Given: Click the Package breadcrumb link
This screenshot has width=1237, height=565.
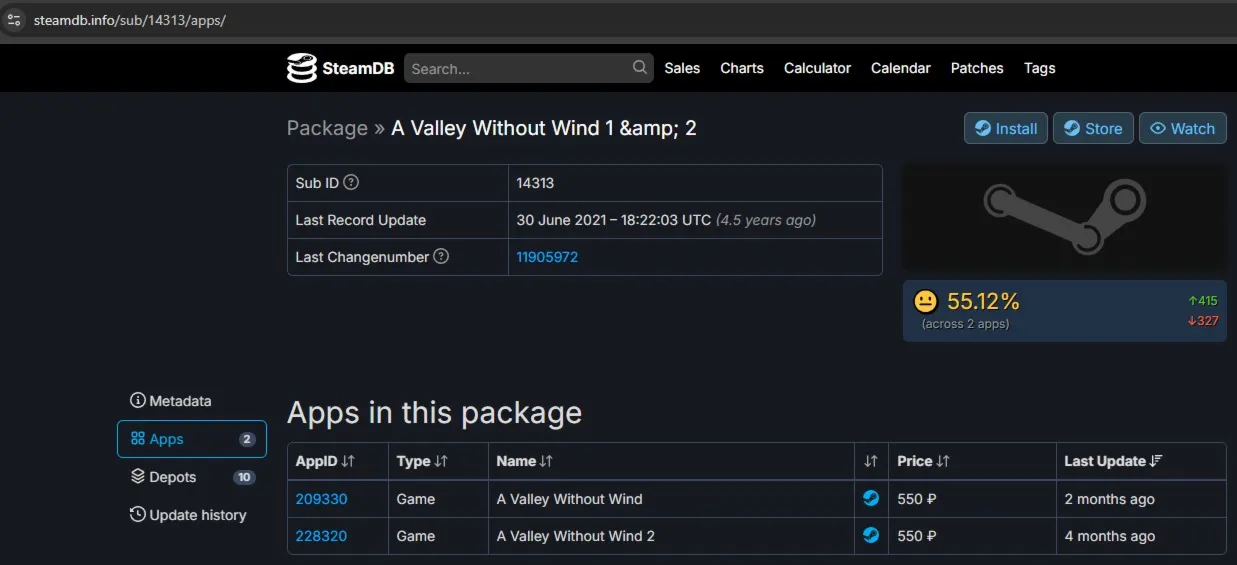Looking at the screenshot, I should point(327,128).
